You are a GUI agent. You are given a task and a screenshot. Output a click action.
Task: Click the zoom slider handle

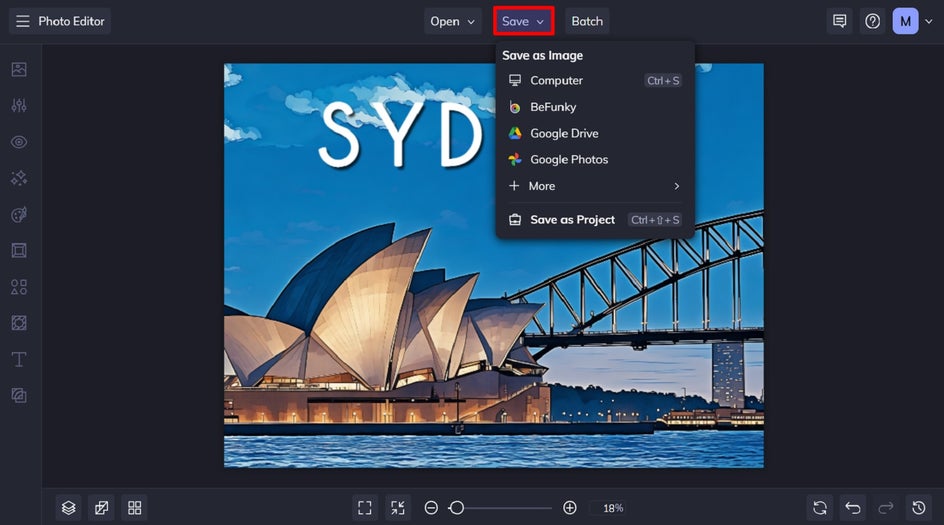(x=457, y=508)
